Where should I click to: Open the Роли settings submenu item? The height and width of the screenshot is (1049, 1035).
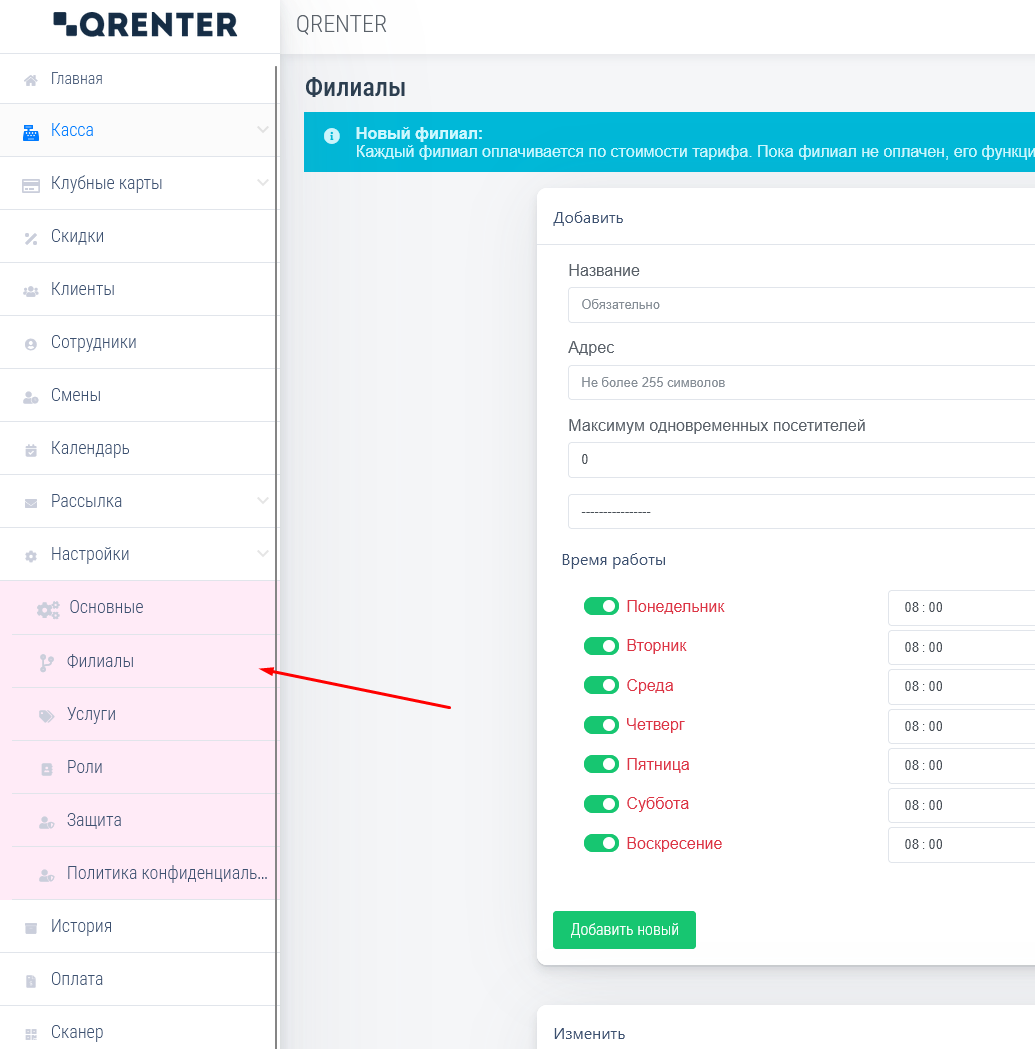tap(85, 768)
